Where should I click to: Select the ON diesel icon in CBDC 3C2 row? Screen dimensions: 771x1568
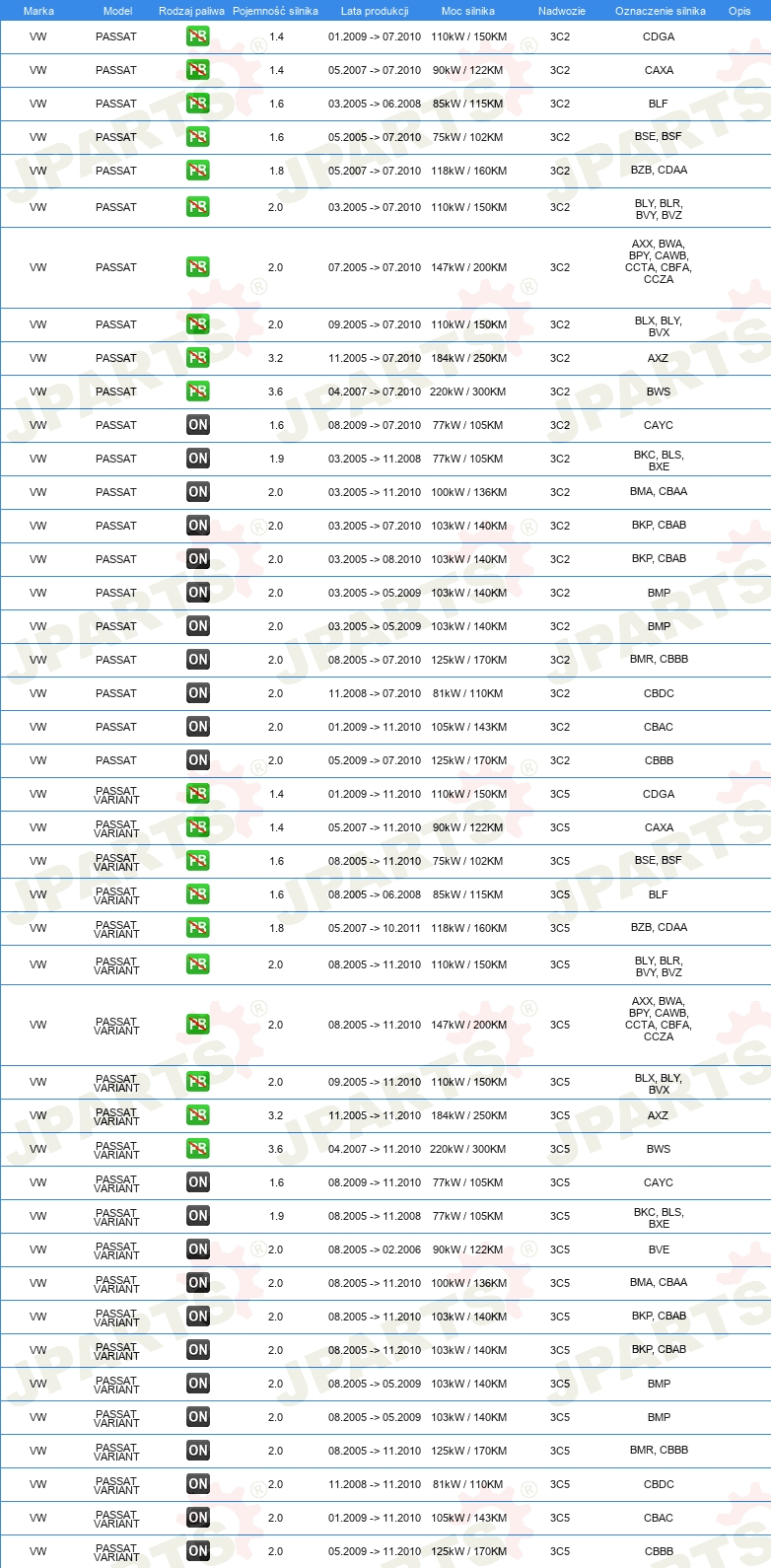coord(198,693)
